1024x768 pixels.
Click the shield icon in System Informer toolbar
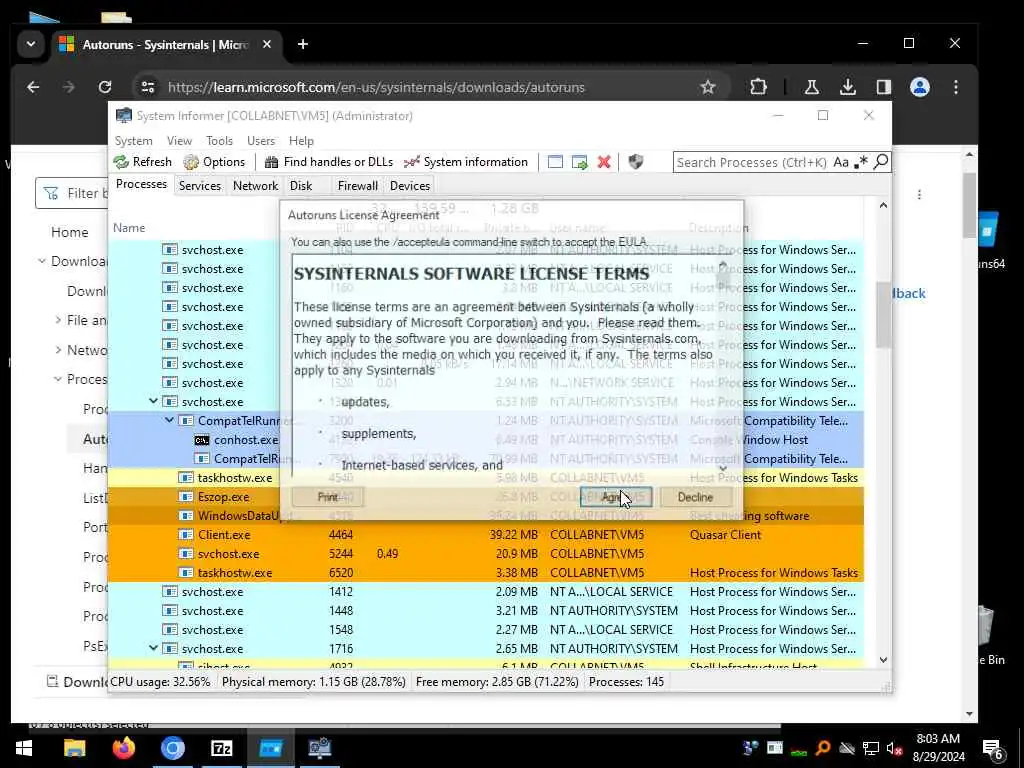pos(635,162)
